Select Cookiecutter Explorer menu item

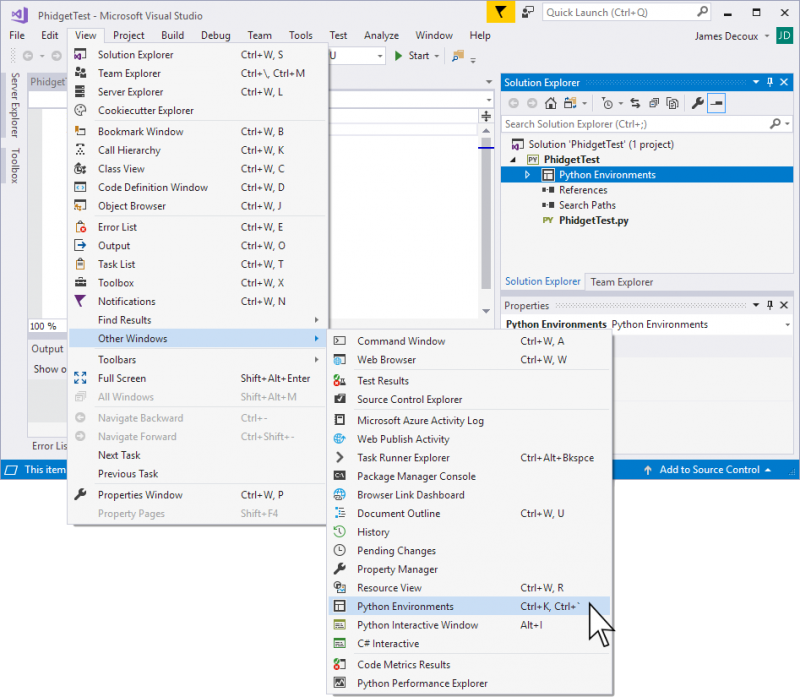[x=197, y=110]
